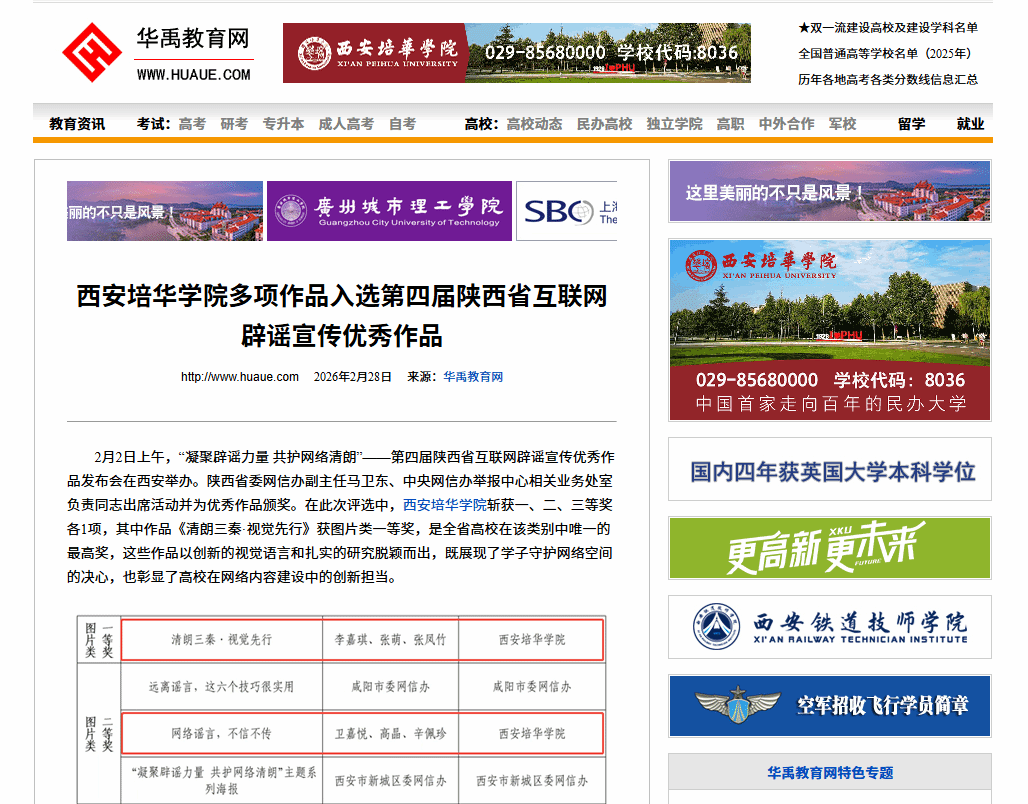Open the 就业 navigation item
1028x804 pixels.
(x=970, y=124)
